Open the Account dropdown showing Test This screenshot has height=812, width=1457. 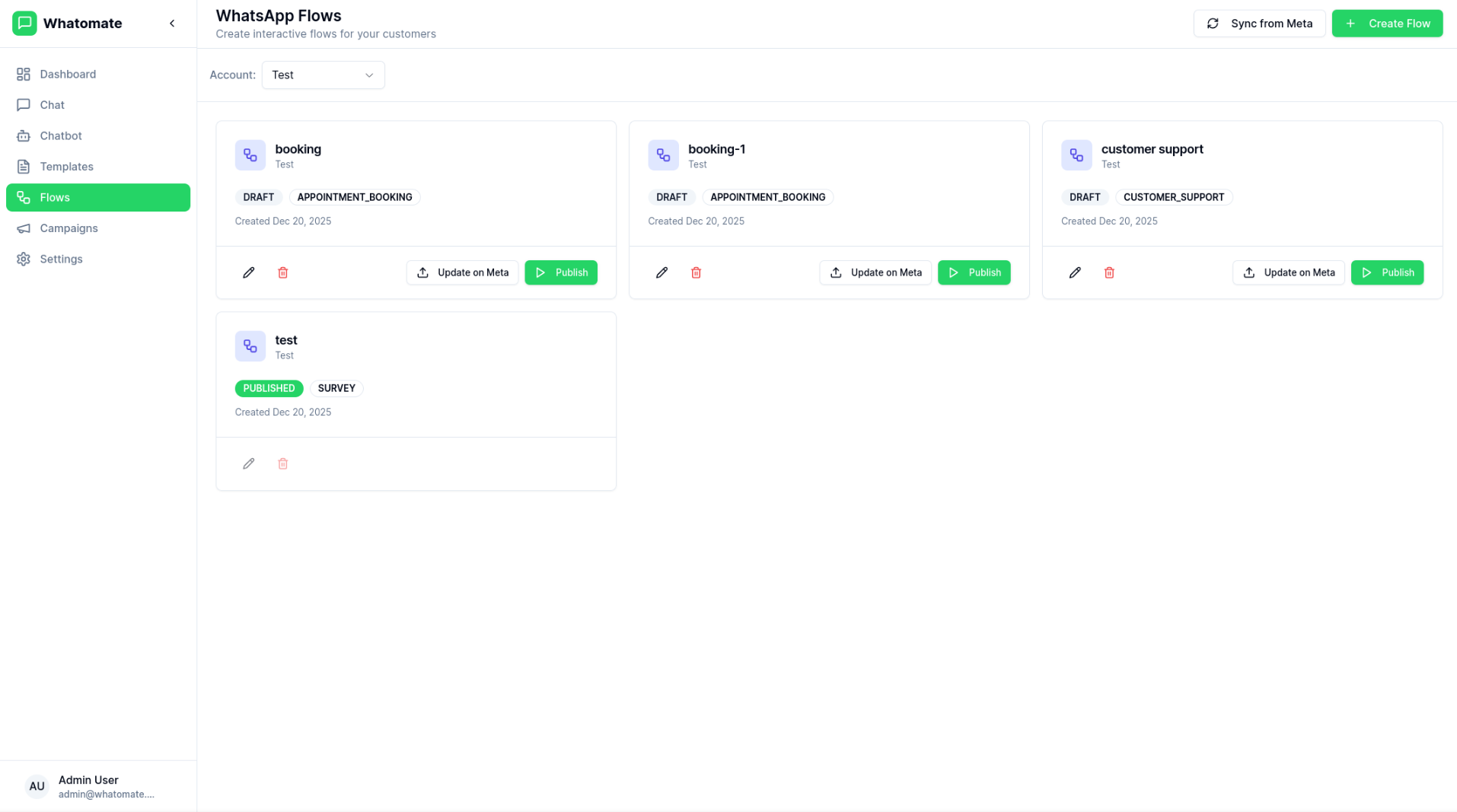pyautogui.click(x=323, y=75)
